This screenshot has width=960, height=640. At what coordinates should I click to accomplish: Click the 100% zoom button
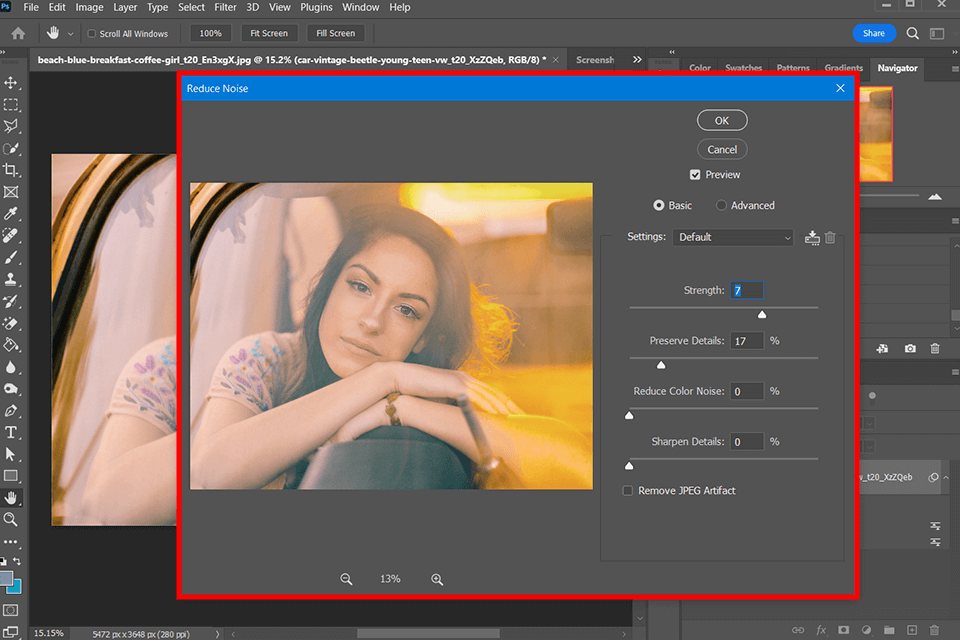click(210, 33)
